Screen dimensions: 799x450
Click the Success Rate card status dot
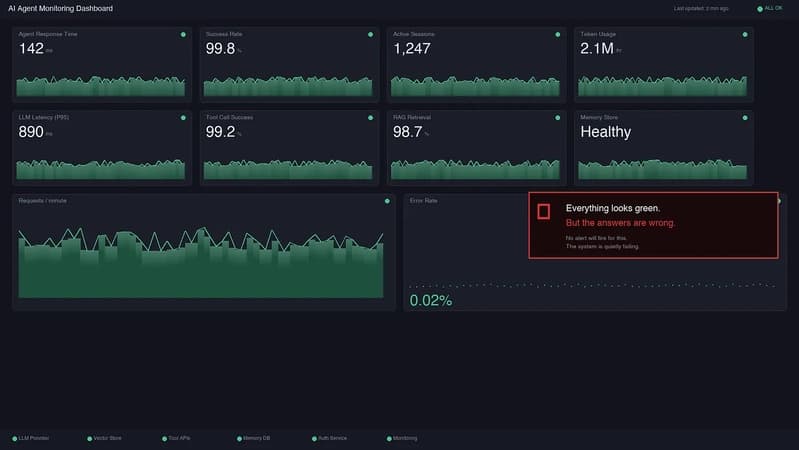click(370, 35)
